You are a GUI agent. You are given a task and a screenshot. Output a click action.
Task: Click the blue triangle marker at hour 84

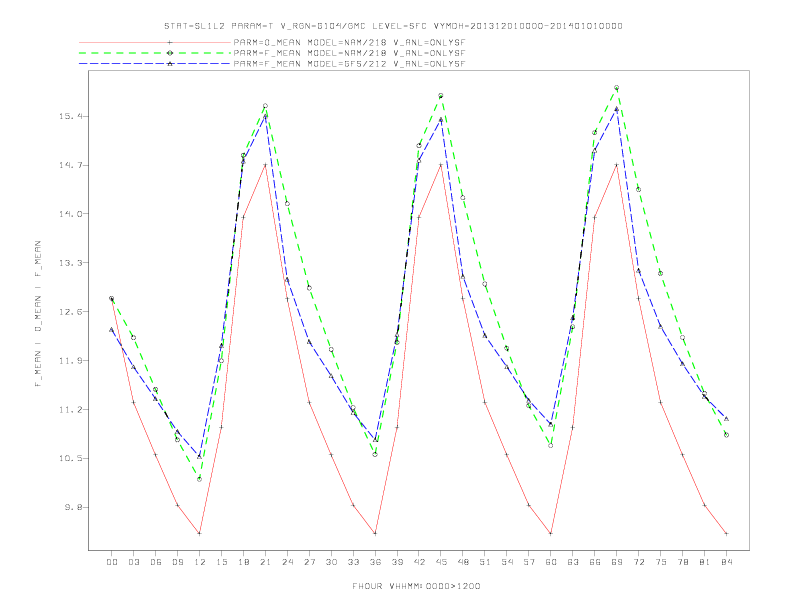726,419
